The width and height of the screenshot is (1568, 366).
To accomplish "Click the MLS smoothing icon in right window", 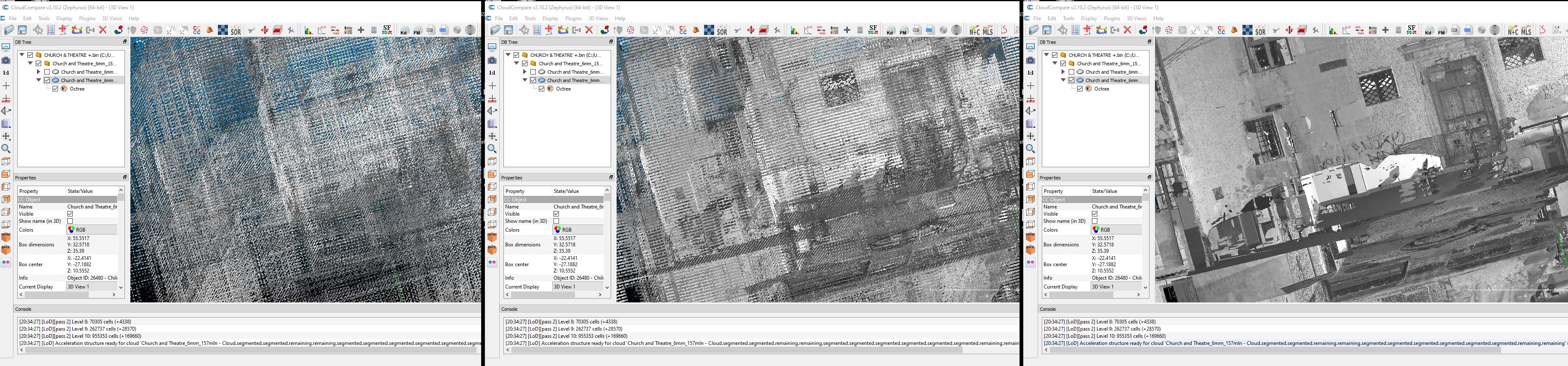I will (1526, 30).
